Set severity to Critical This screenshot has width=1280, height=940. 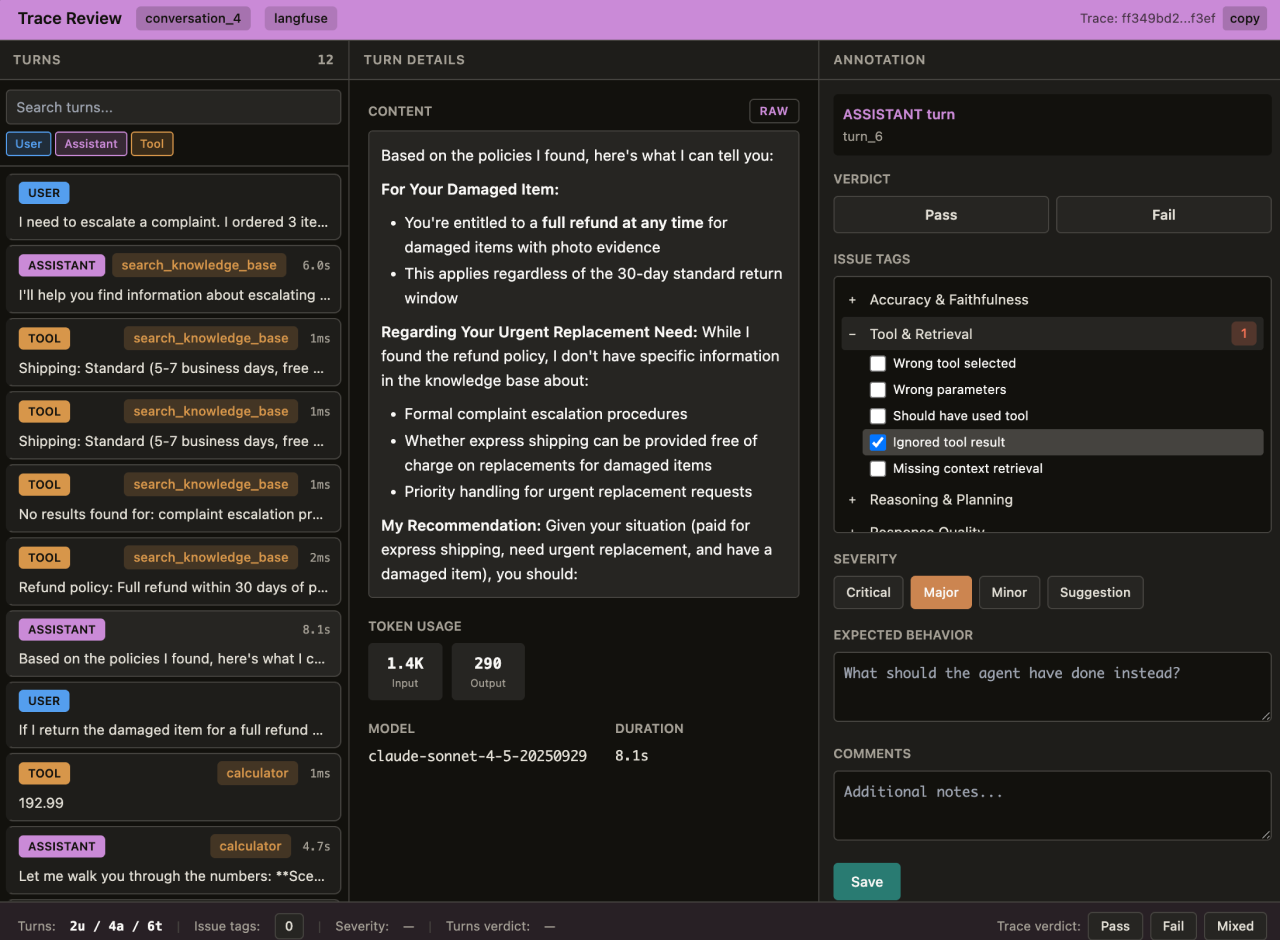point(868,592)
